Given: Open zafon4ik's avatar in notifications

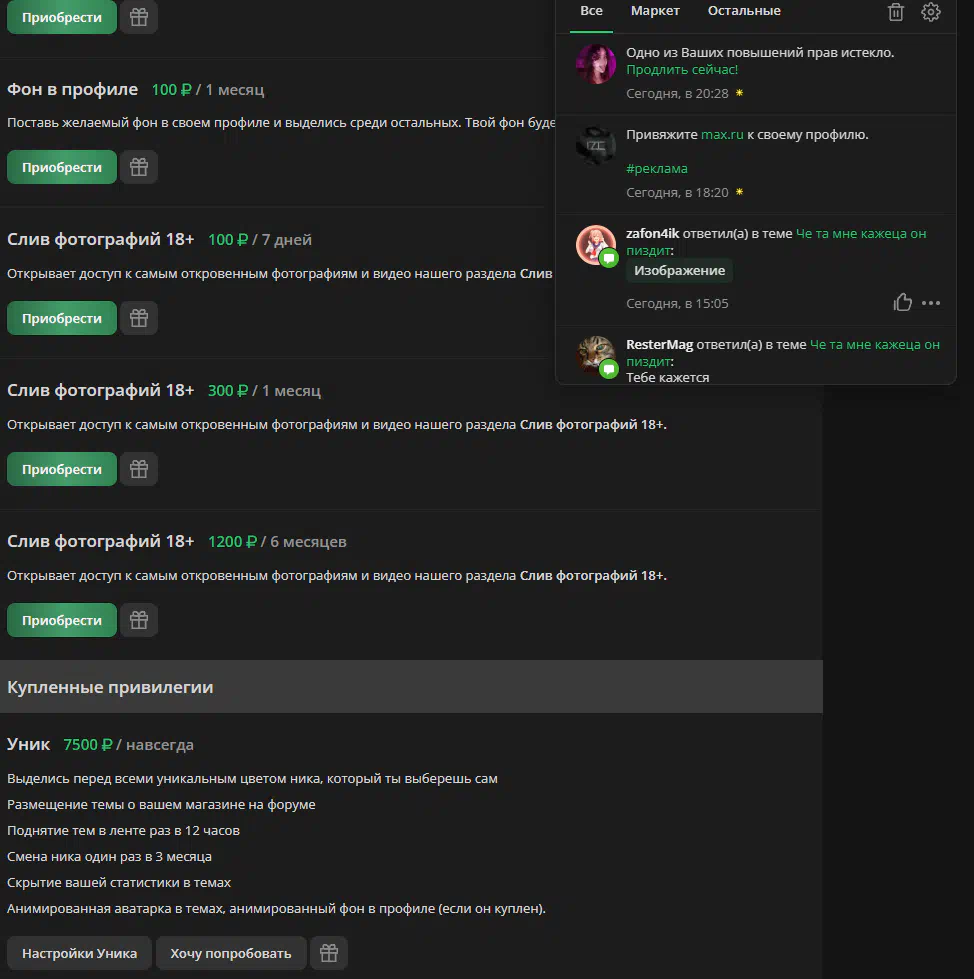Looking at the screenshot, I should [596, 245].
